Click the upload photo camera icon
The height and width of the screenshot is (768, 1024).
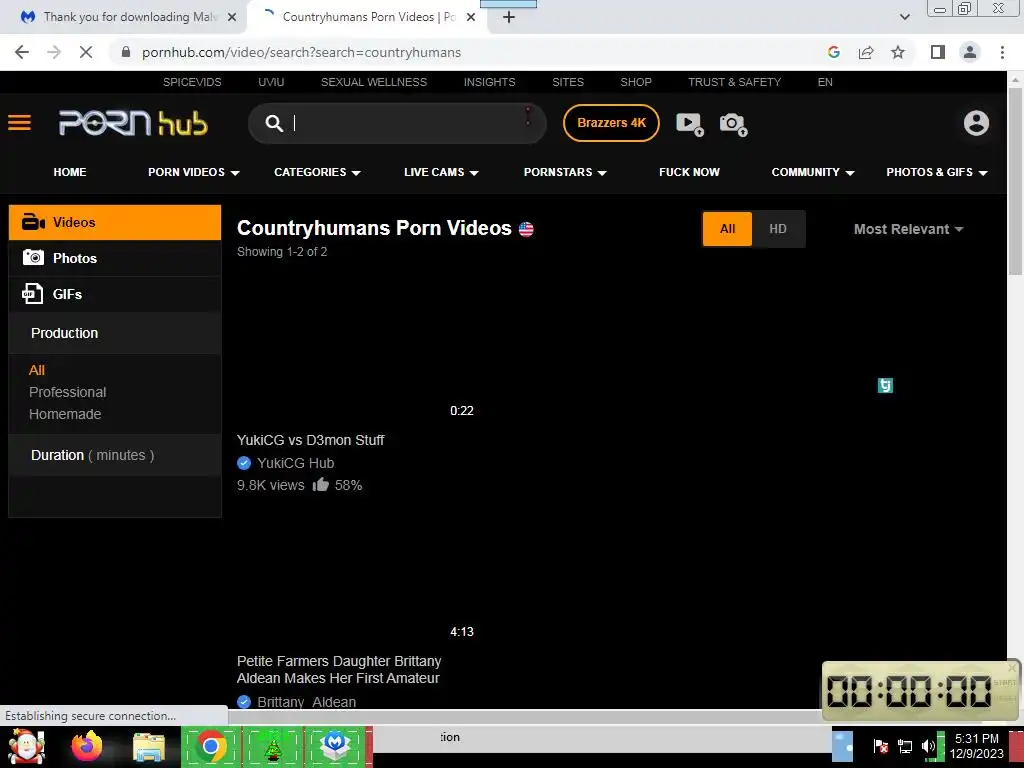[x=733, y=123]
